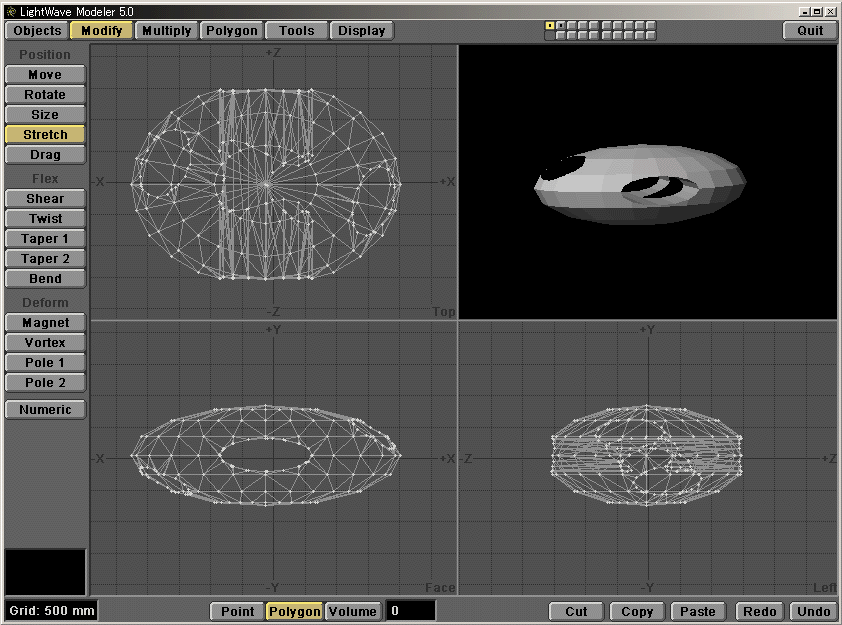Enable Volume selection mode
Image resolution: width=842 pixels, height=625 pixels.
pos(355,611)
